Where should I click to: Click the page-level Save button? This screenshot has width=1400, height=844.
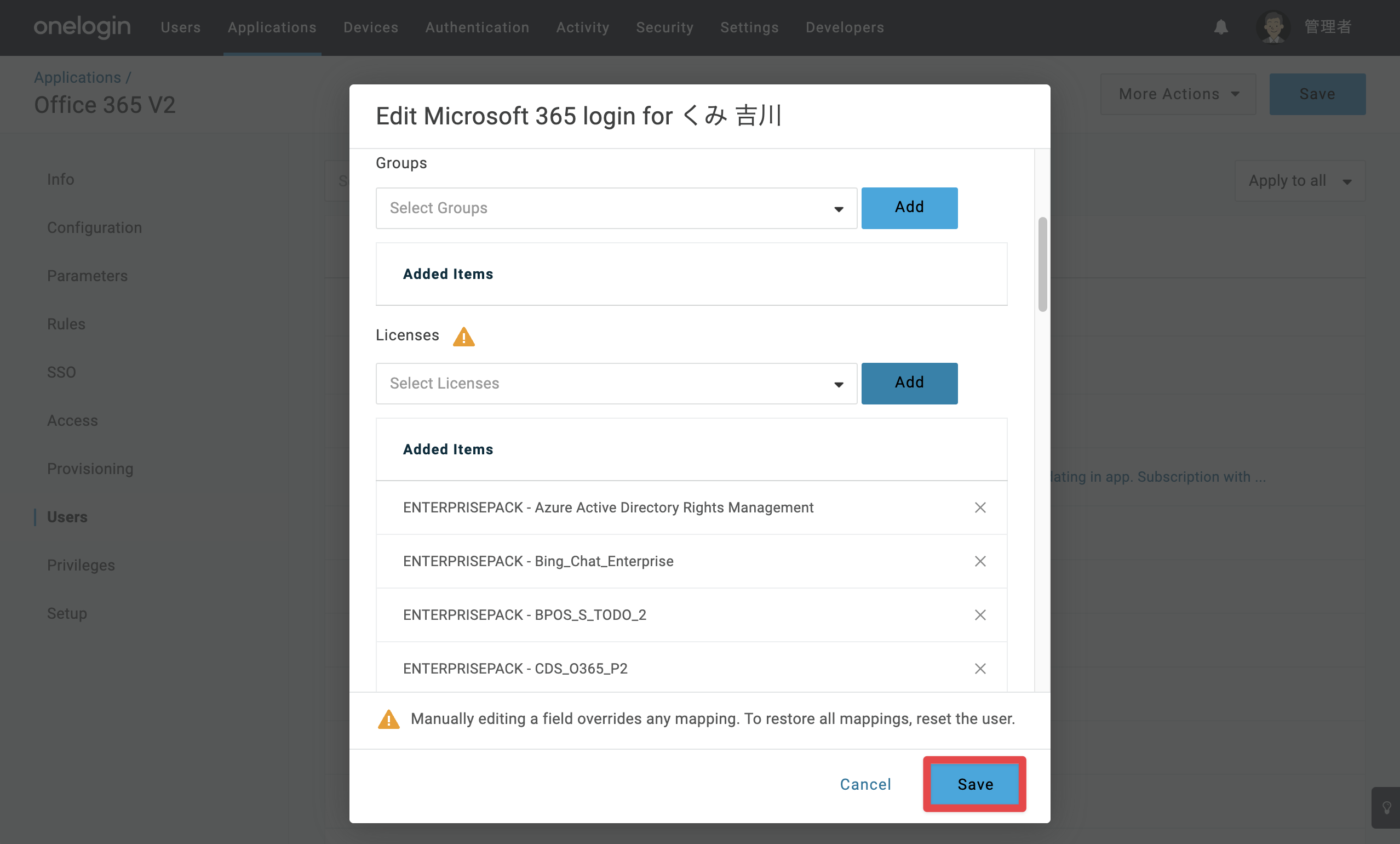(1317, 94)
